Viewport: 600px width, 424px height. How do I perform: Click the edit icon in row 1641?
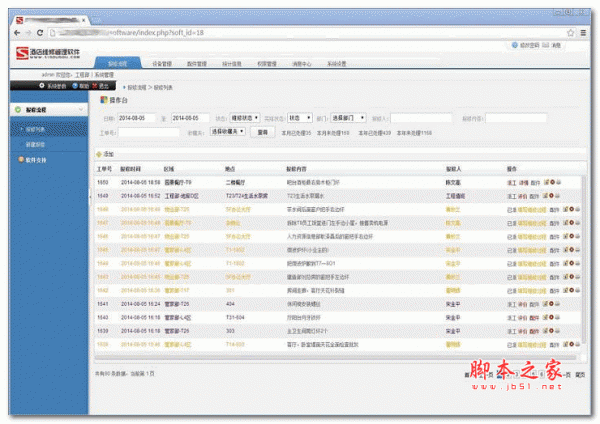(x=545, y=304)
